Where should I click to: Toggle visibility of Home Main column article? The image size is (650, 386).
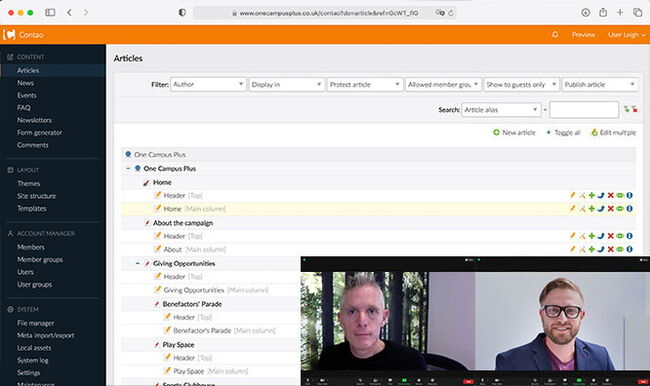620,209
